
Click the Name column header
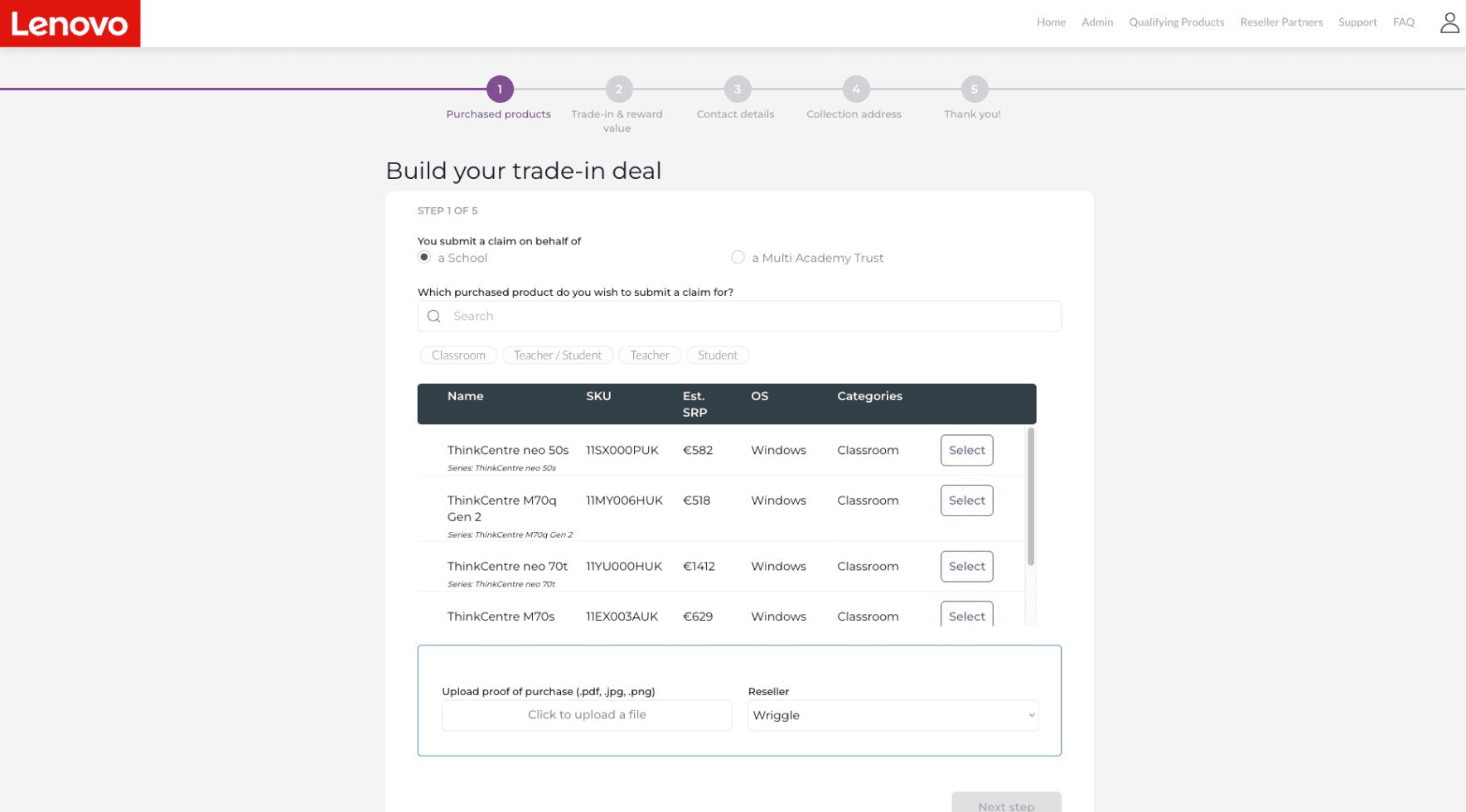pyautogui.click(x=466, y=396)
